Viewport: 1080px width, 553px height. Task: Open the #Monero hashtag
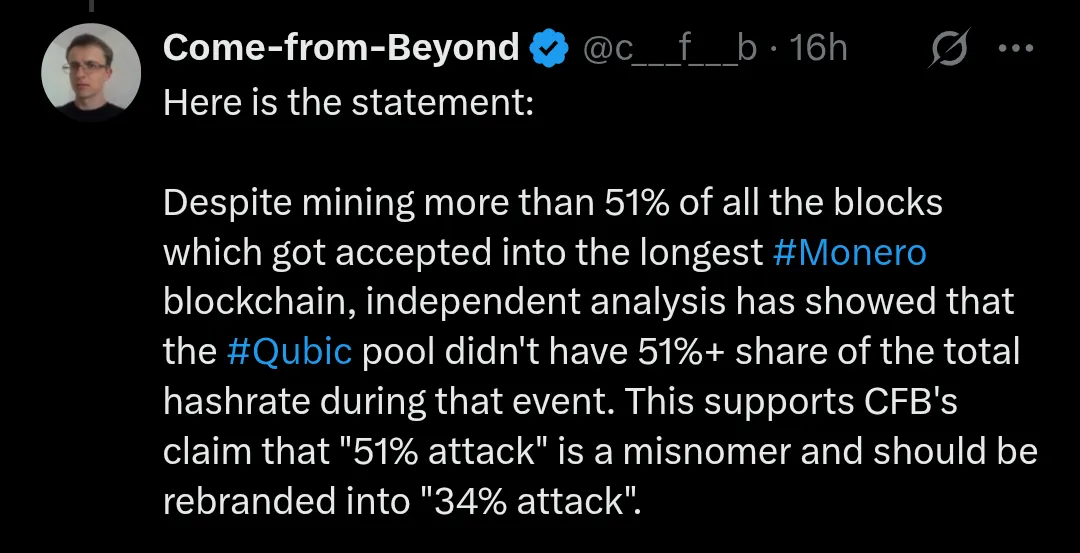(x=850, y=253)
